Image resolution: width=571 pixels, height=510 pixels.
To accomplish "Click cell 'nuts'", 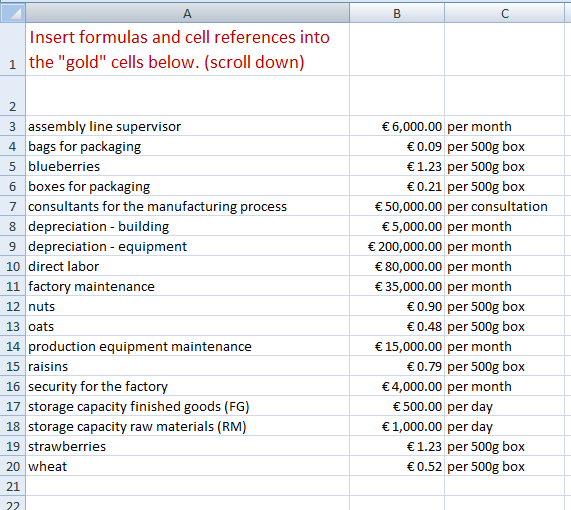I will [x=188, y=306].
